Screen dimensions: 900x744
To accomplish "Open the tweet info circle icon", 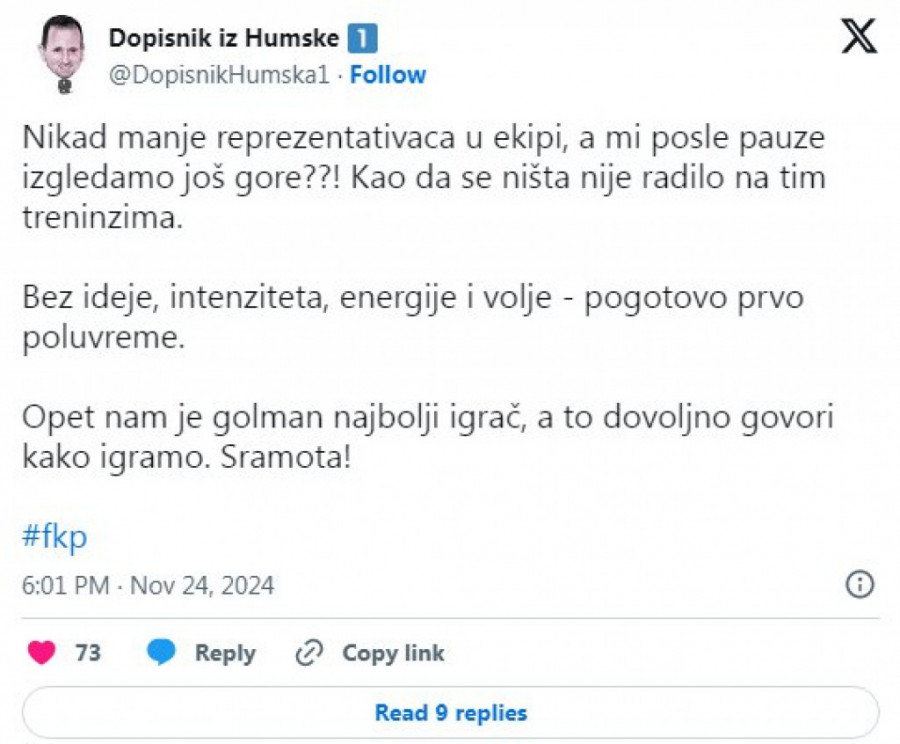I will tap(859, 585).
